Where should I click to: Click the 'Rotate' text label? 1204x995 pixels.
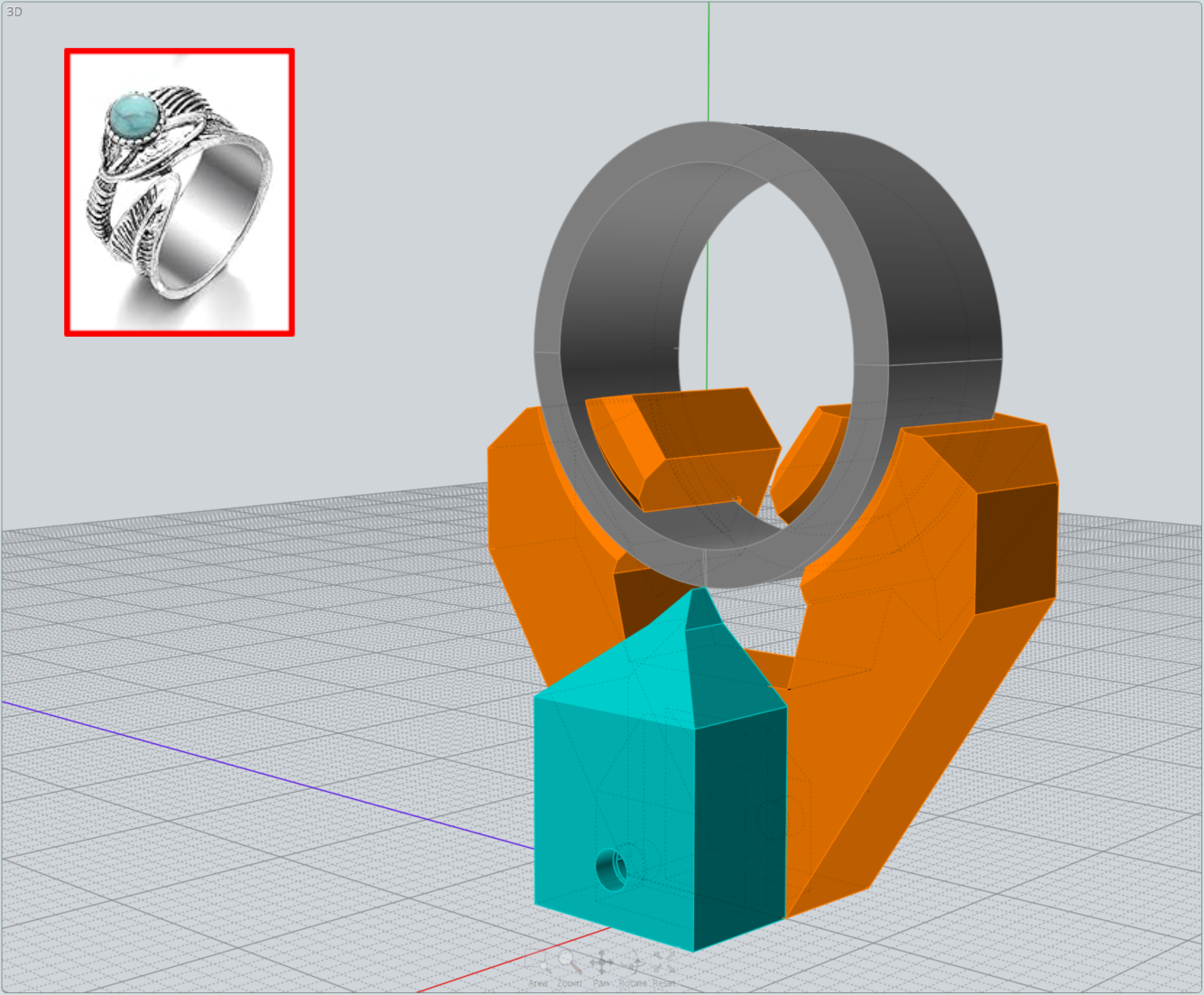pos(632,982)
